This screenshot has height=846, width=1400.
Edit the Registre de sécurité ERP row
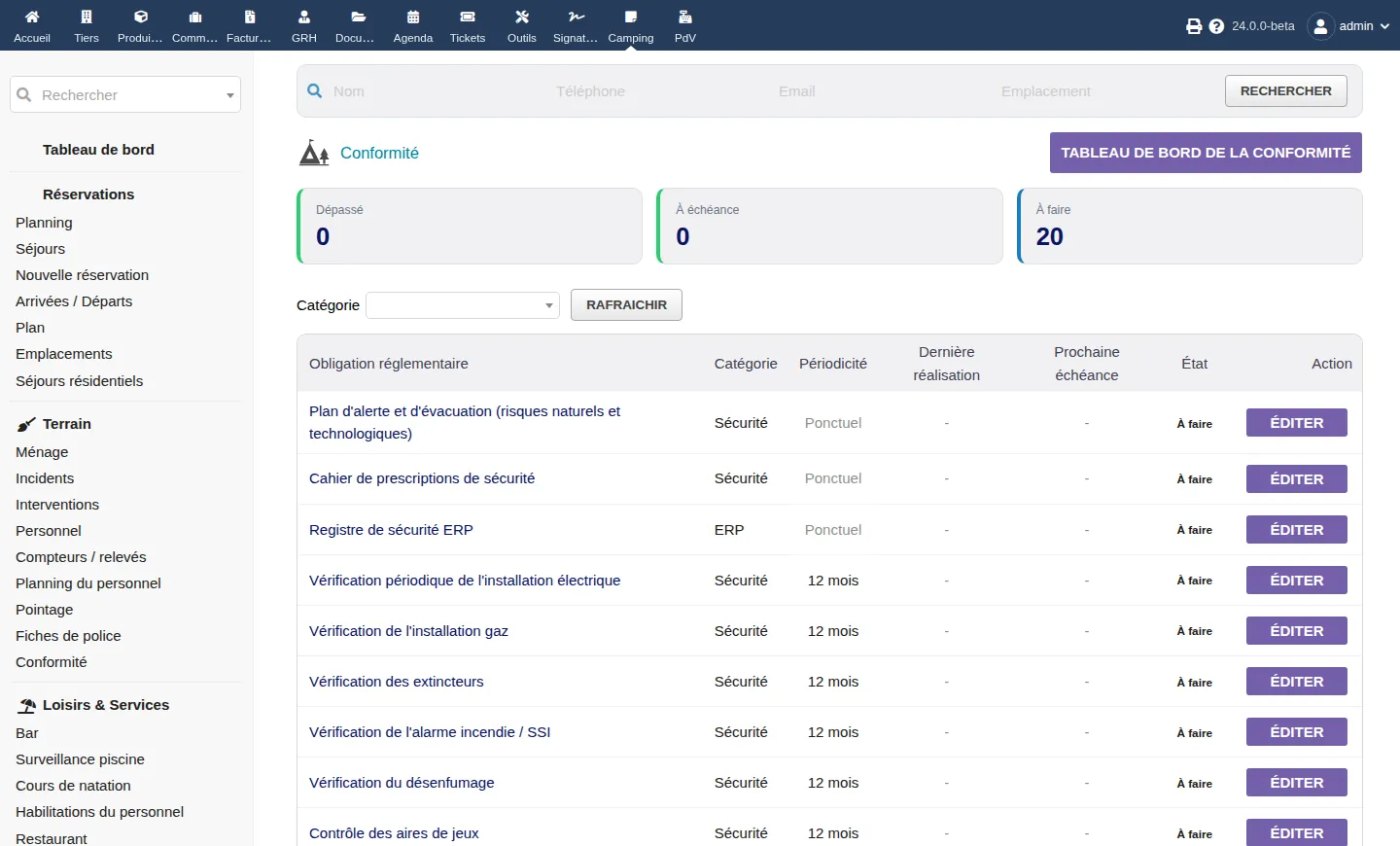click(x=1297, y=530)
